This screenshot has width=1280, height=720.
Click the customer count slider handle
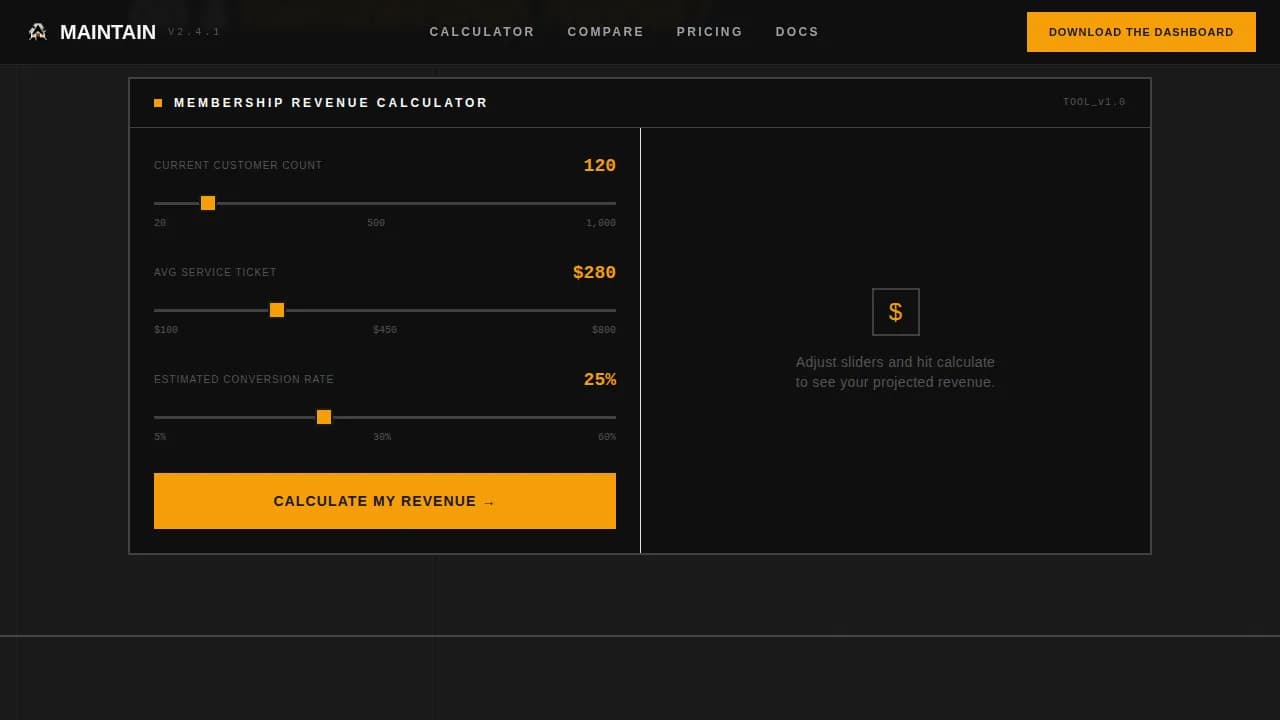208,203
